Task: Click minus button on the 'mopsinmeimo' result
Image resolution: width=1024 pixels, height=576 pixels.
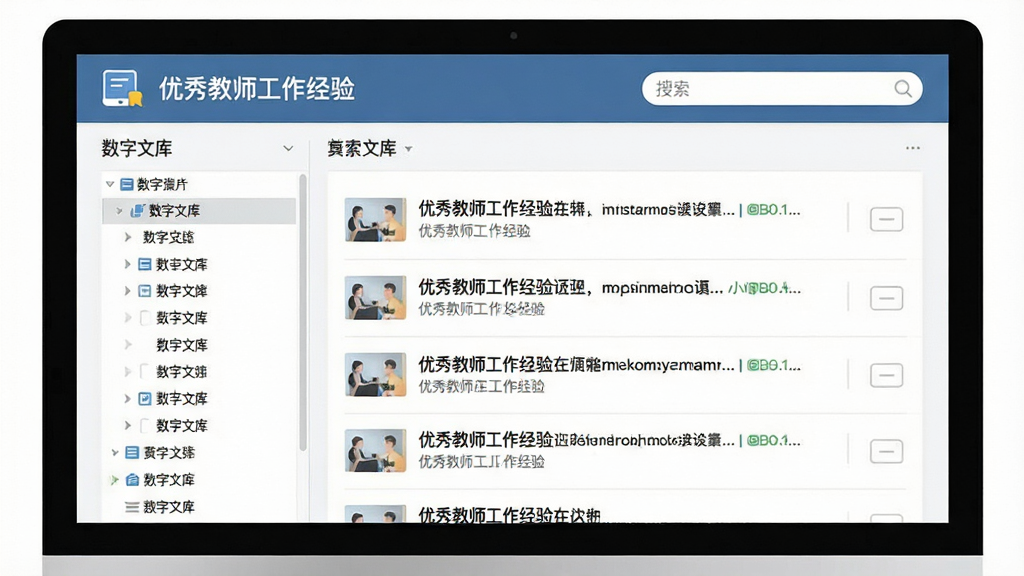Action: [886, 298]
